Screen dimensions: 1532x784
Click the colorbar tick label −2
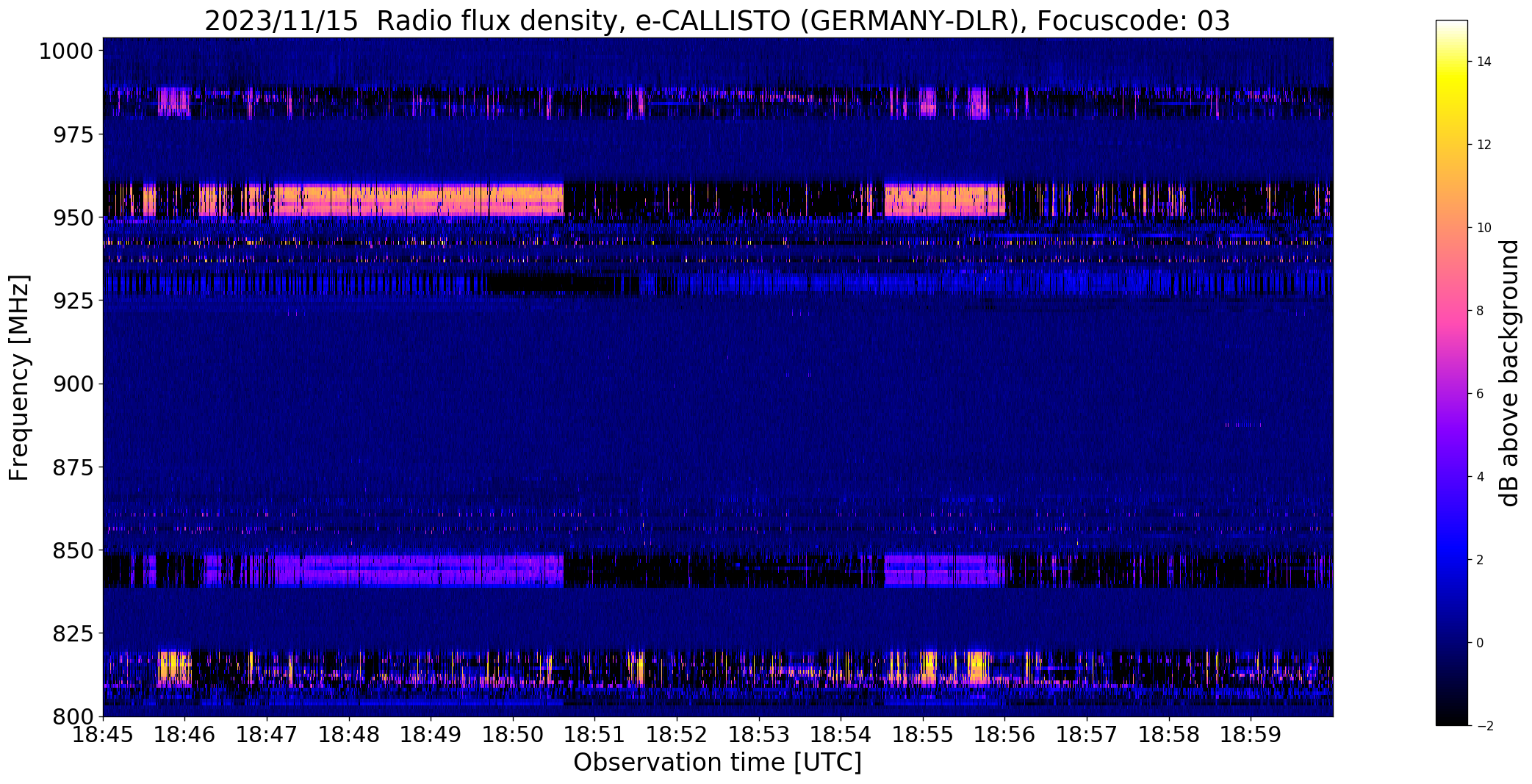click(x=1484, y=726)
